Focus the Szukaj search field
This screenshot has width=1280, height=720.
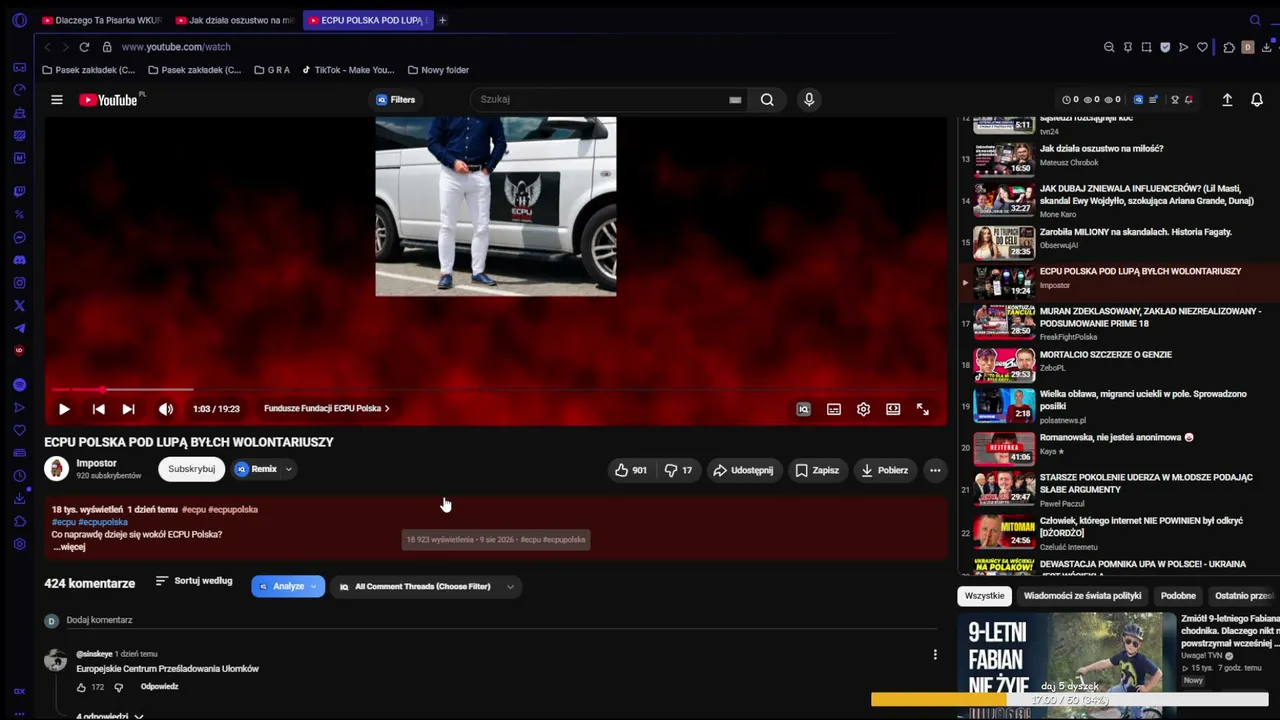tap(600, 100)
